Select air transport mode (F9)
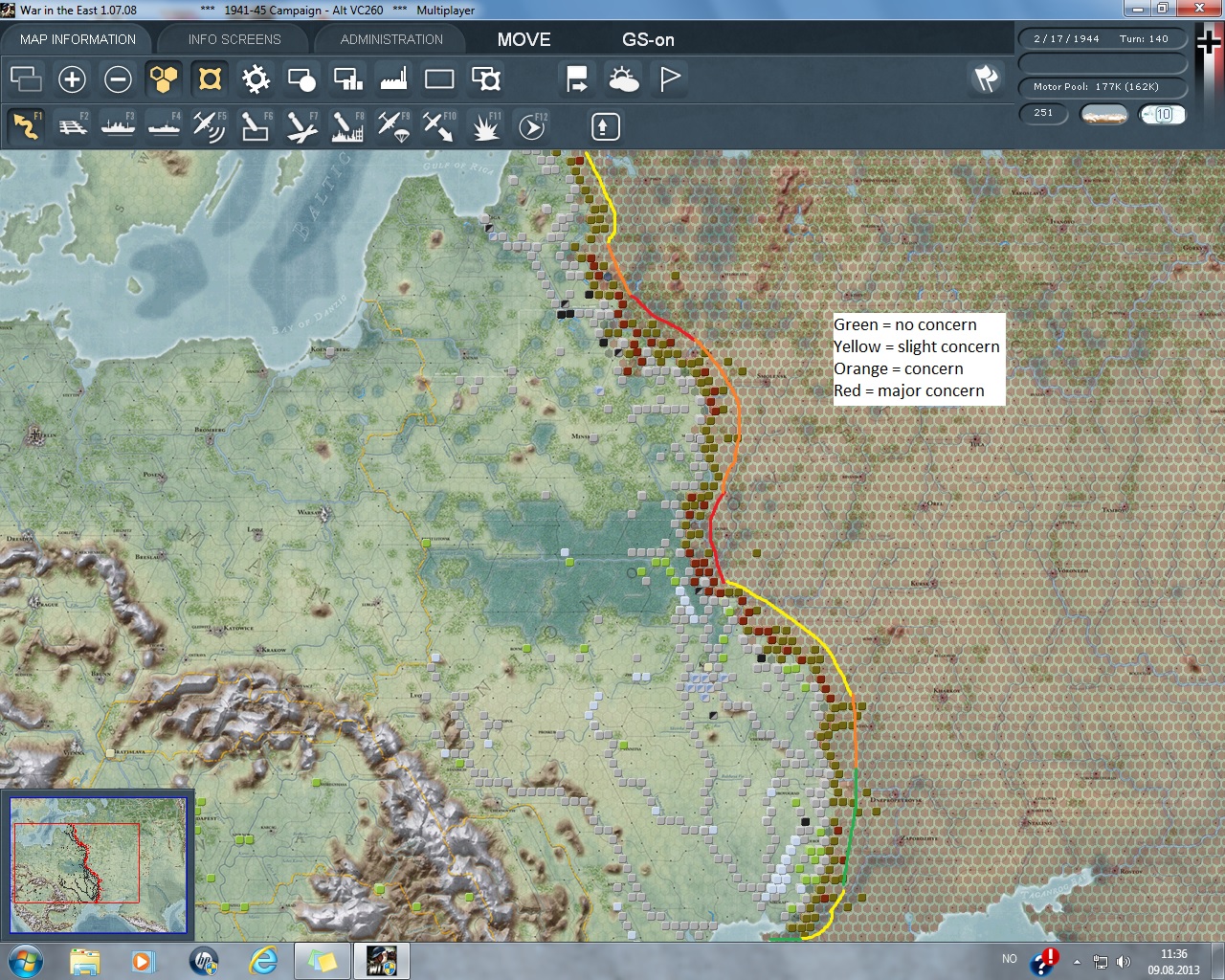 coord(392,126)
